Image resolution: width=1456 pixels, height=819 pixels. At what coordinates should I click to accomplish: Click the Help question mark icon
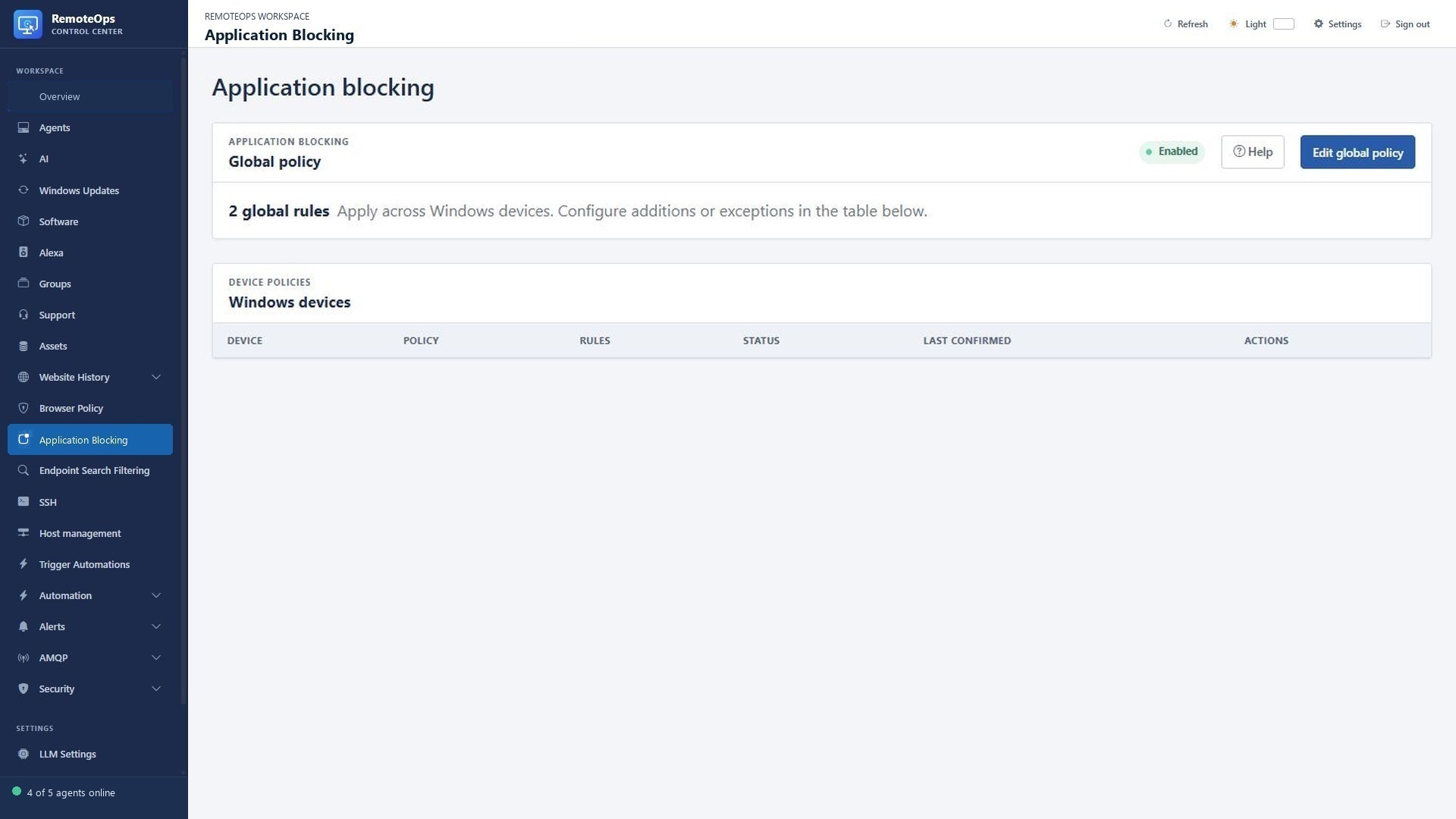click(x=1239, y=152)
